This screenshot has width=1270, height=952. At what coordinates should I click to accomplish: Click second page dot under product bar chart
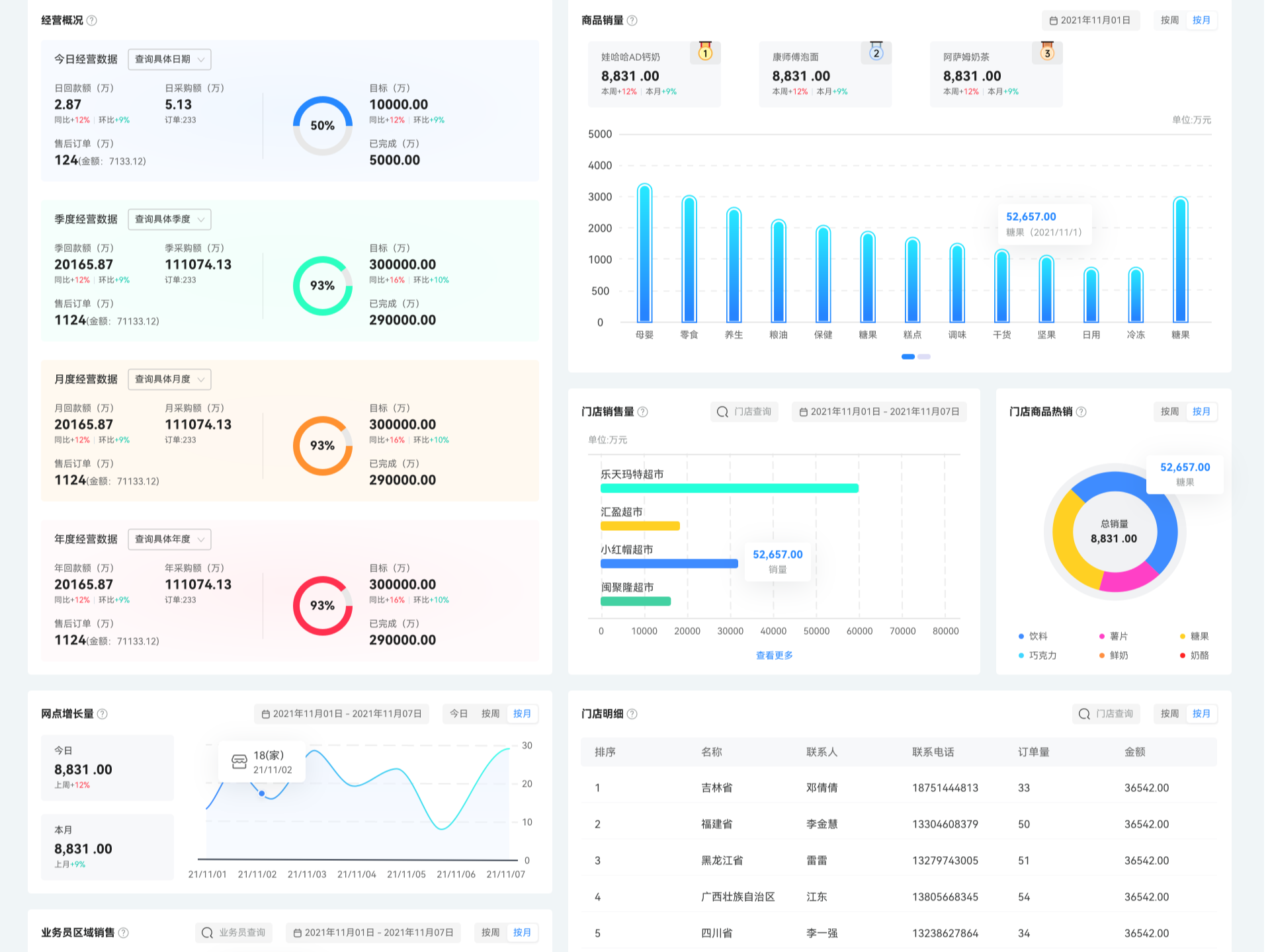pos(924,357)
